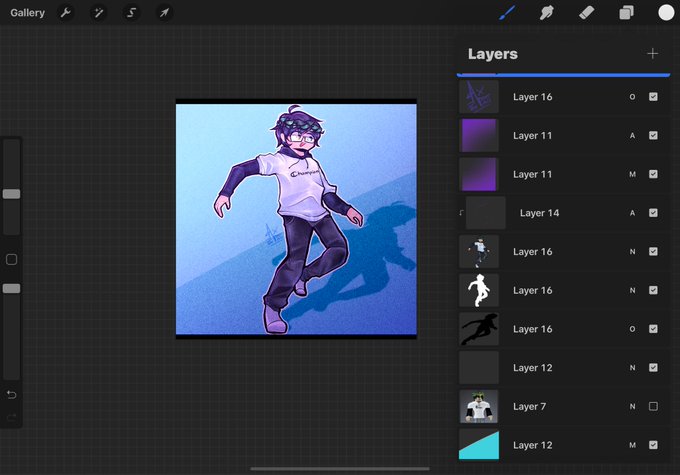Tap the blank thumbnail of Layer 14
The width and height of the screenshot is (680, 475).
[486, 213]
